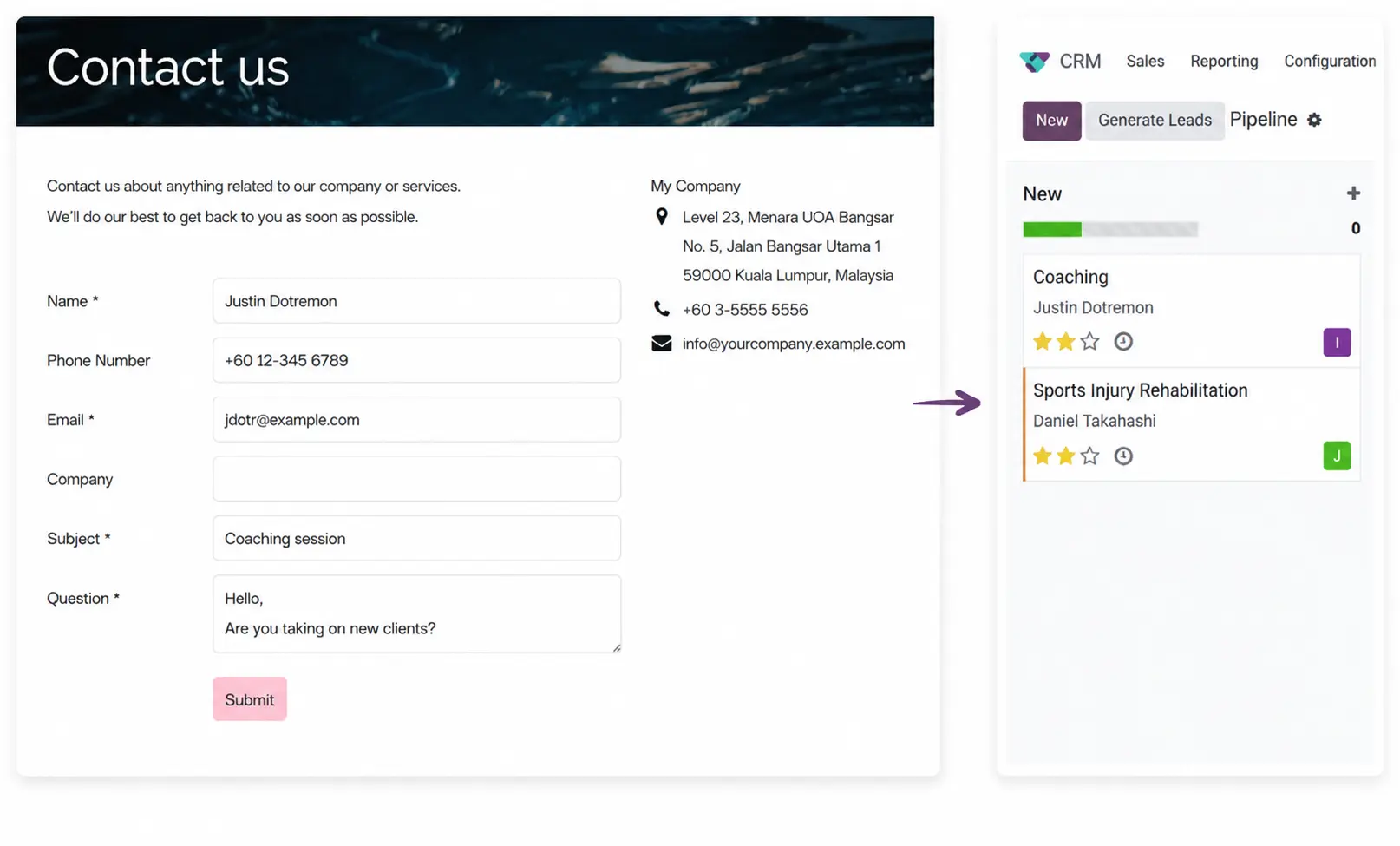Click purple user avatar on Coaching card
This screenshot has width=1400, height=846.
tap(1337, 343)
